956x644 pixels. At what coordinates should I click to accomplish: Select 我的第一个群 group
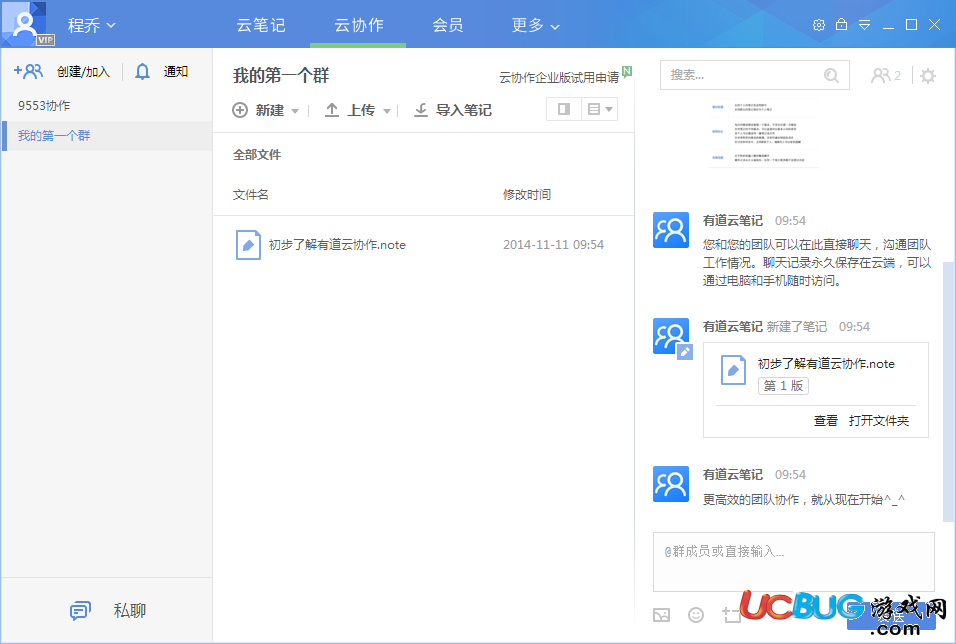[x=107, y=135]
